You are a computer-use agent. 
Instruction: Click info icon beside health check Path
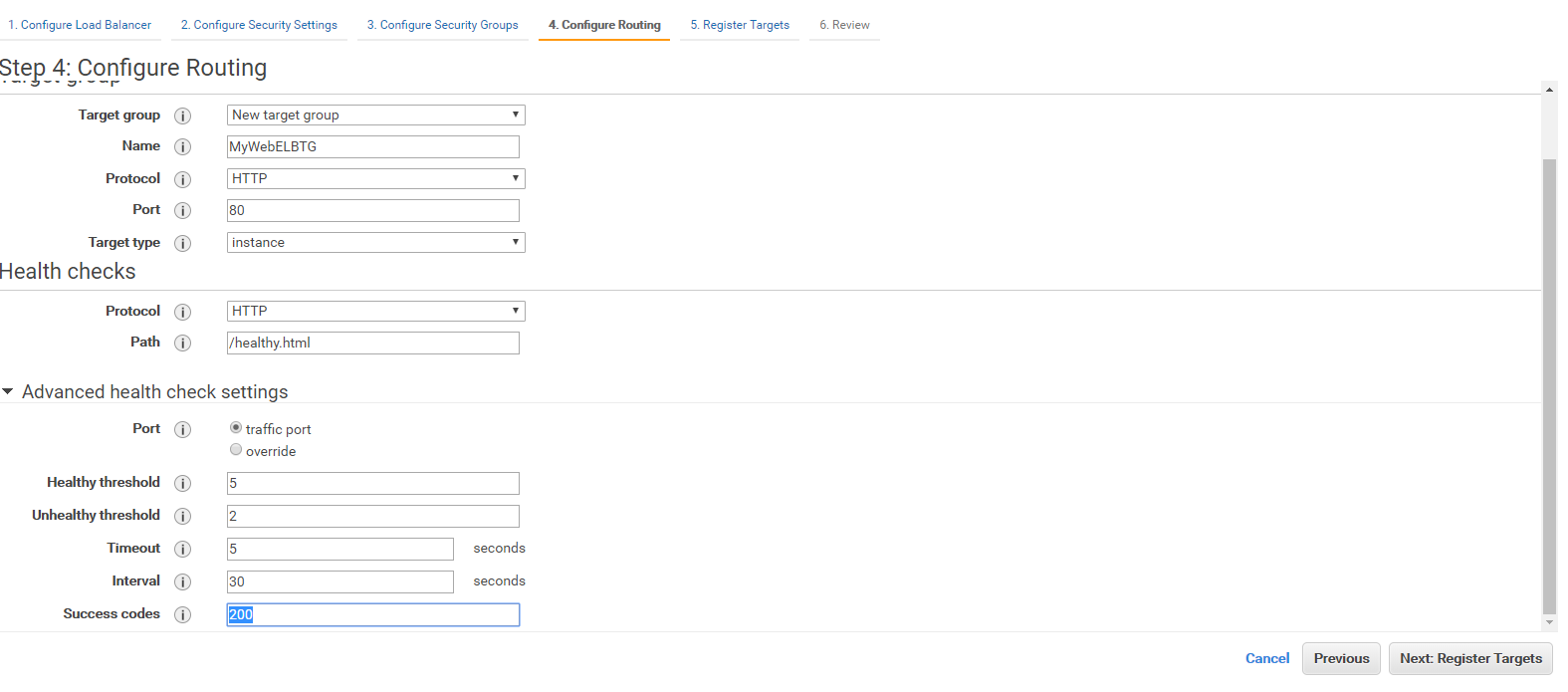click(182, 344)
